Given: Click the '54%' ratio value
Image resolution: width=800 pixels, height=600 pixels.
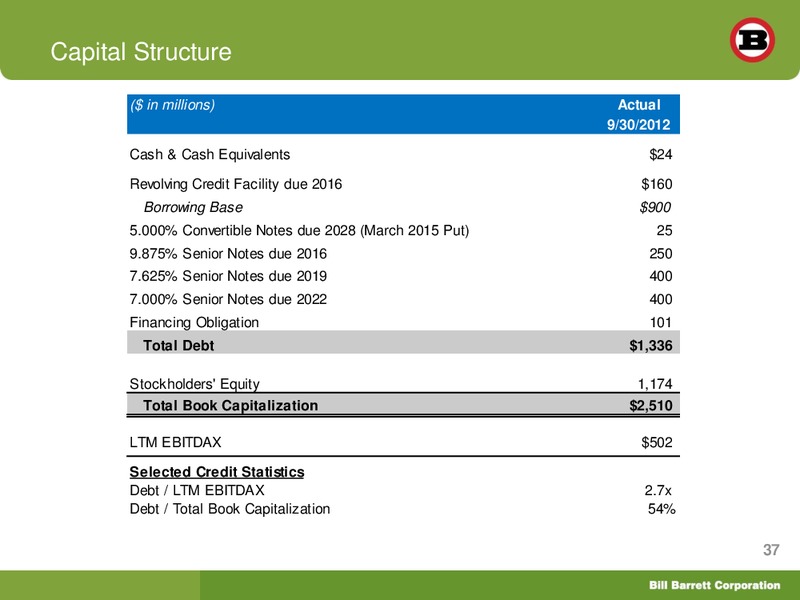Looking at the screenshot, I should pyautogui.click(x=662, y=509).
